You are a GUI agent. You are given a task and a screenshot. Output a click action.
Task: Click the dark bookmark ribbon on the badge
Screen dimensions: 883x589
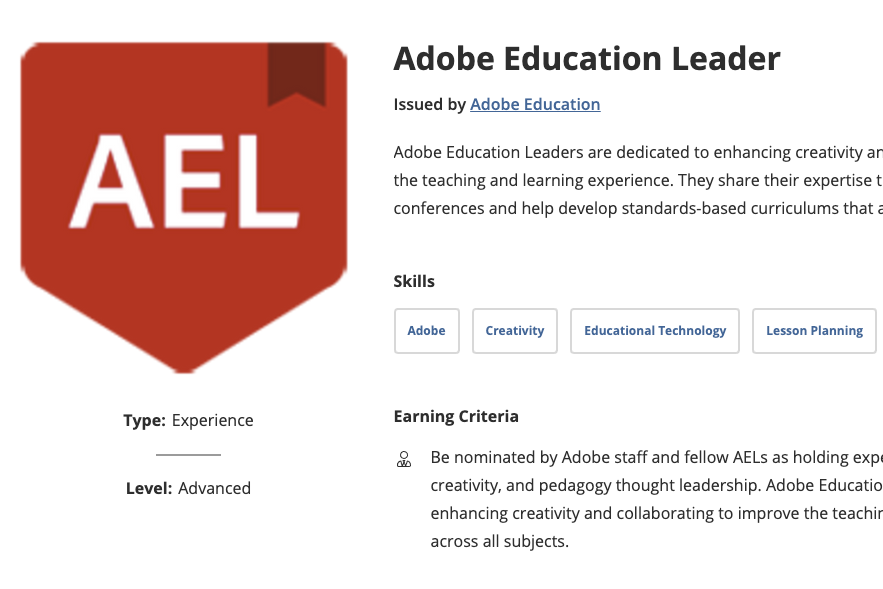tap(297, 74)
